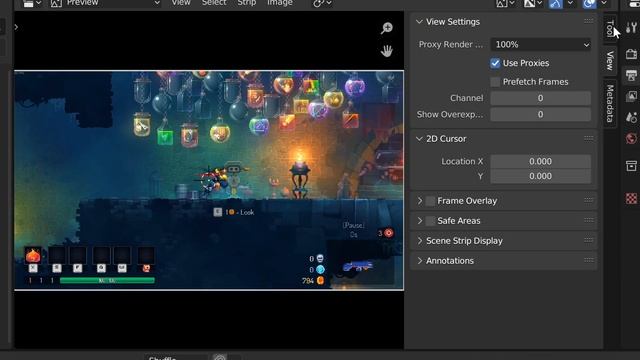Open the Select menu
640x360 pixels.
(214, 3)
